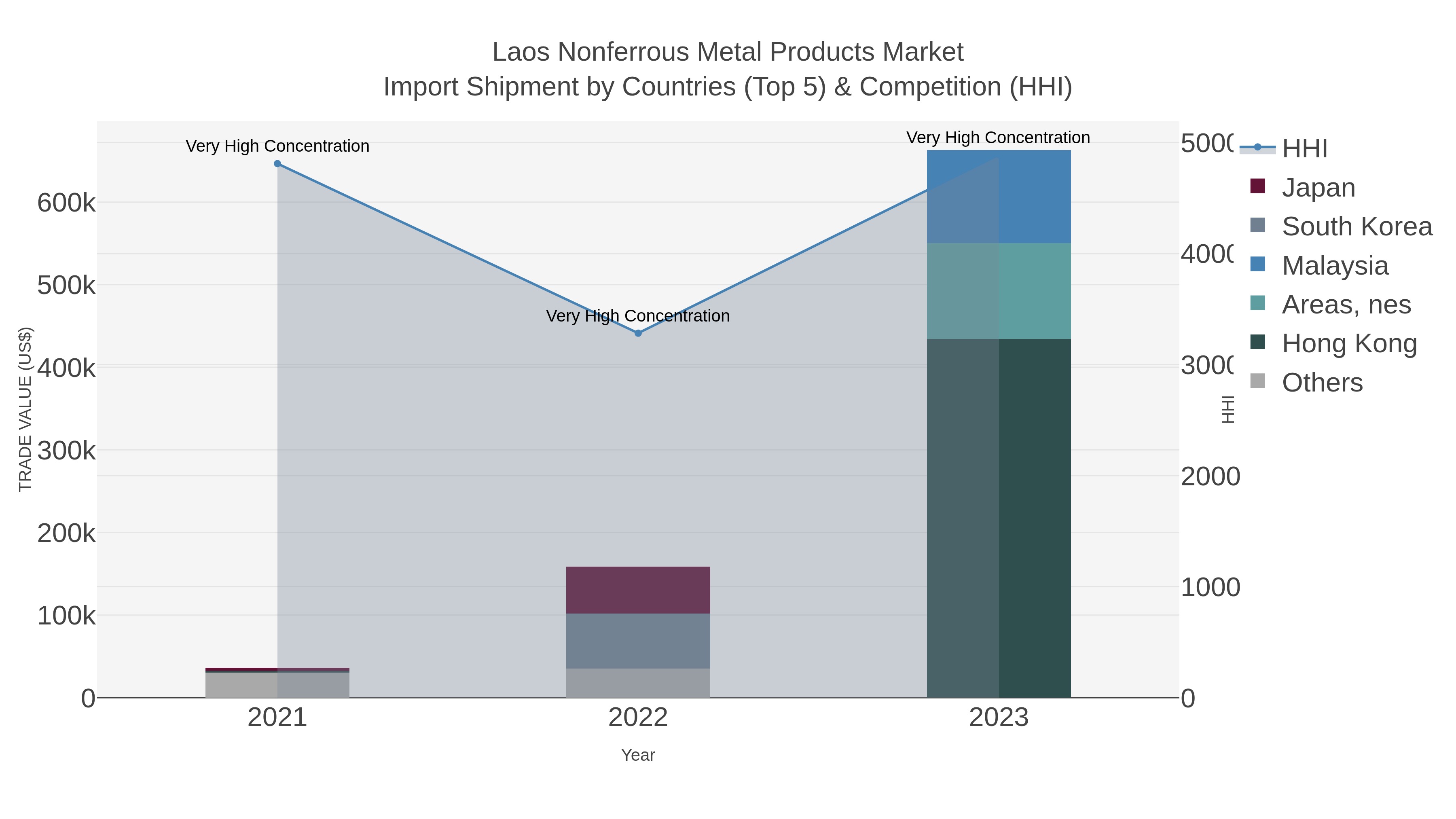Toggle the HHI line legend entry

(x=1284, y=148)
